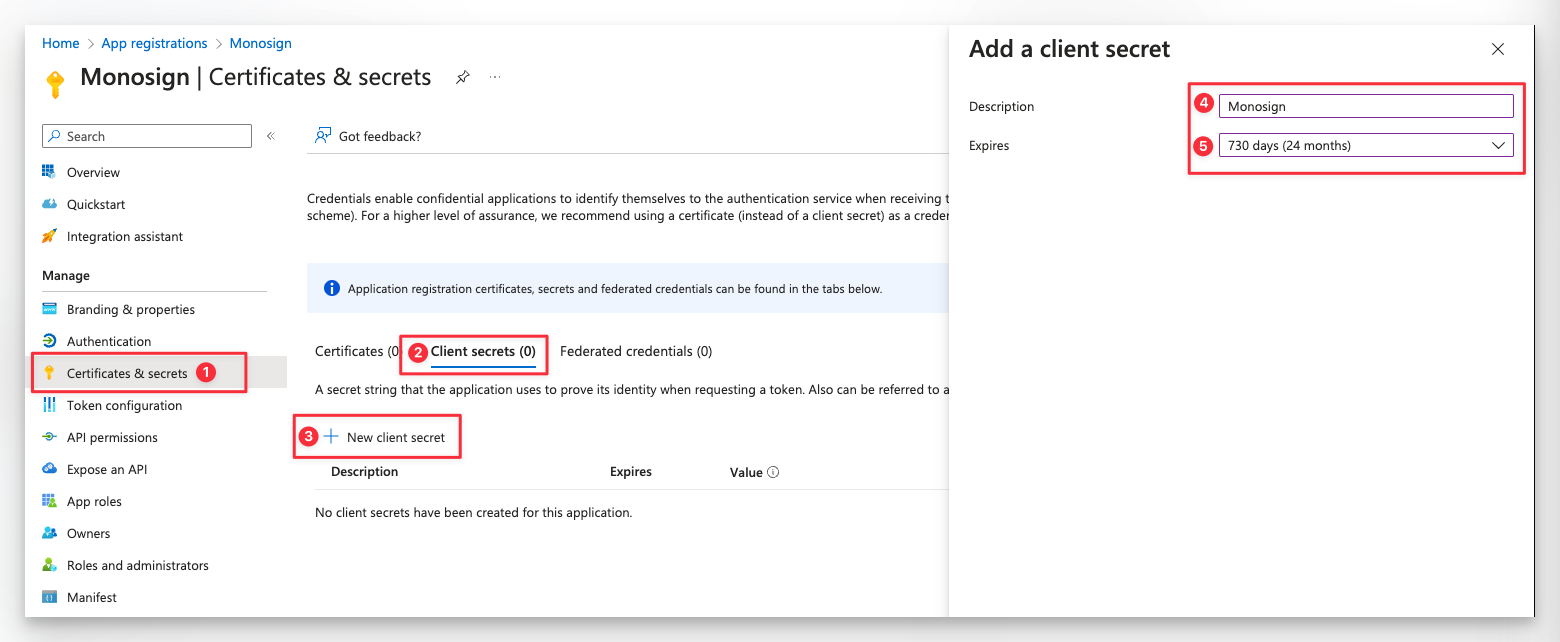Switch to the Federated credentials tab
Viewport: 1560px width, 642px height.
tap(636, 351)
